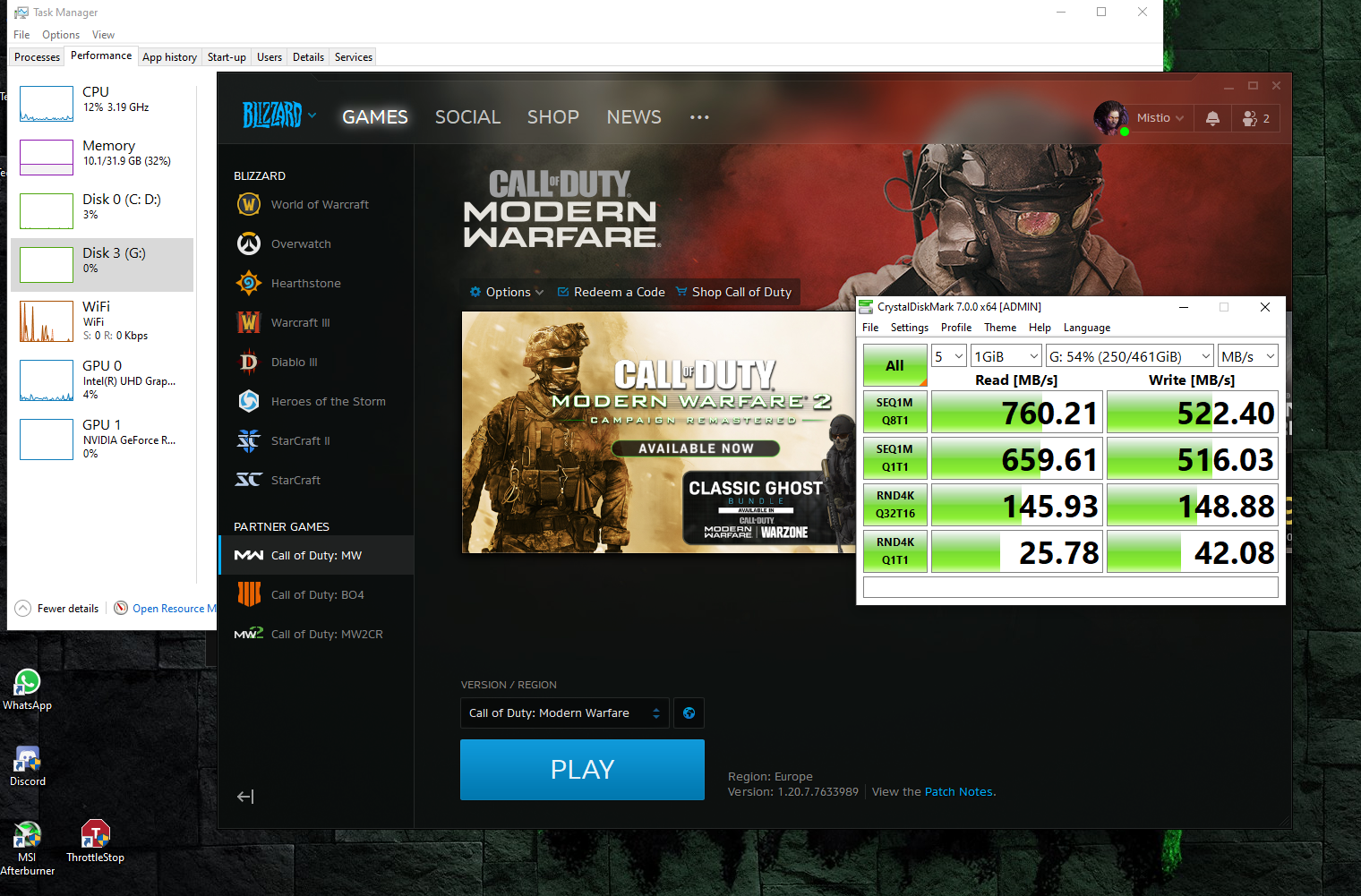Open the Blizzard logo menu
The image size is (1361, 896).
pos(278,115)
